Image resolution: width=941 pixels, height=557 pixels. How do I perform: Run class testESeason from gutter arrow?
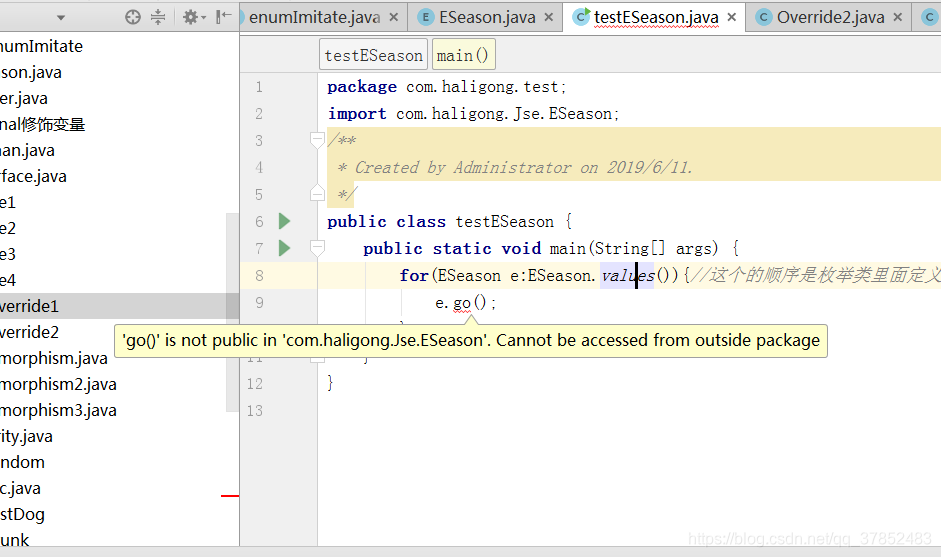pyautogui.click(x=284, y=221)
